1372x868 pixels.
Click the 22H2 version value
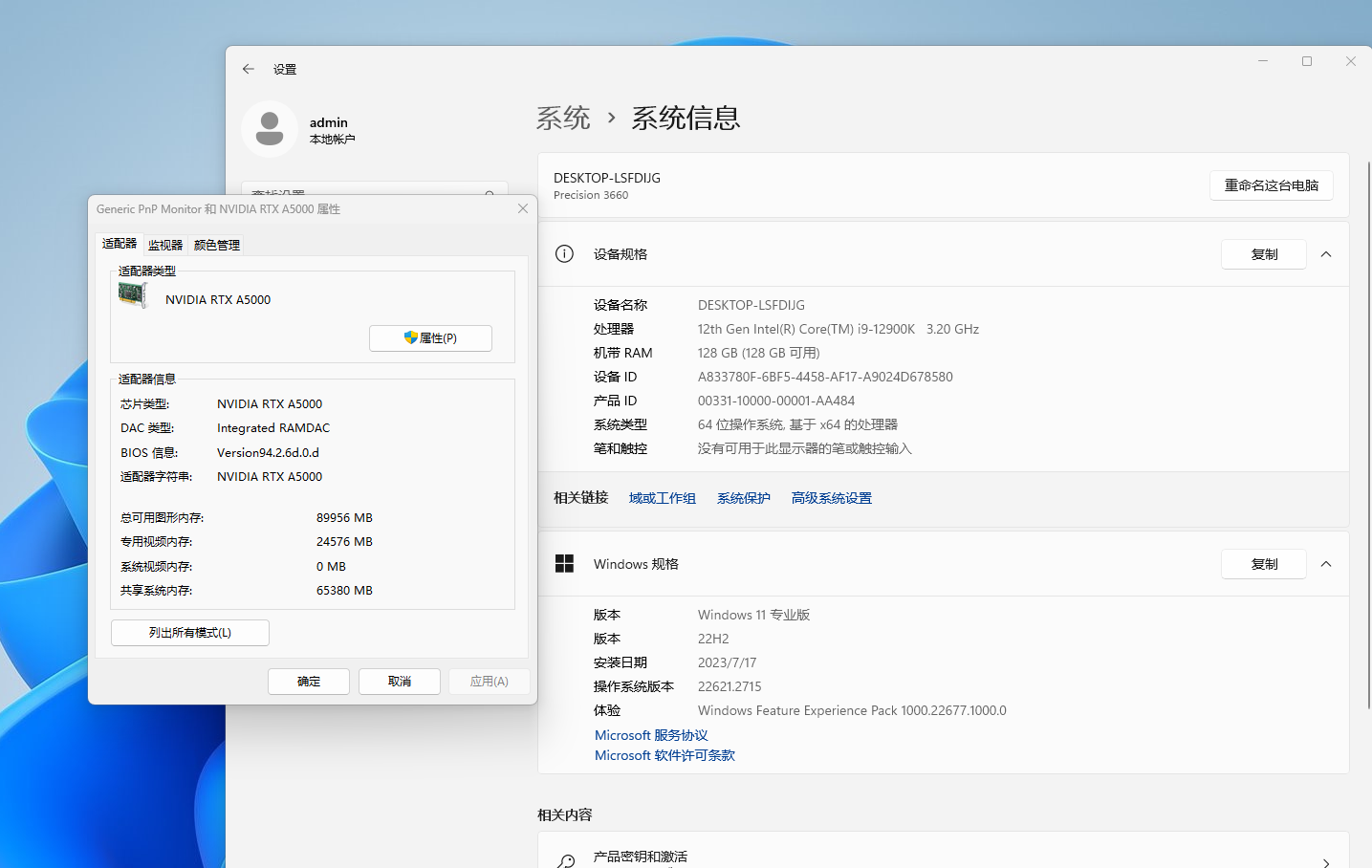[x=713, y=639]
